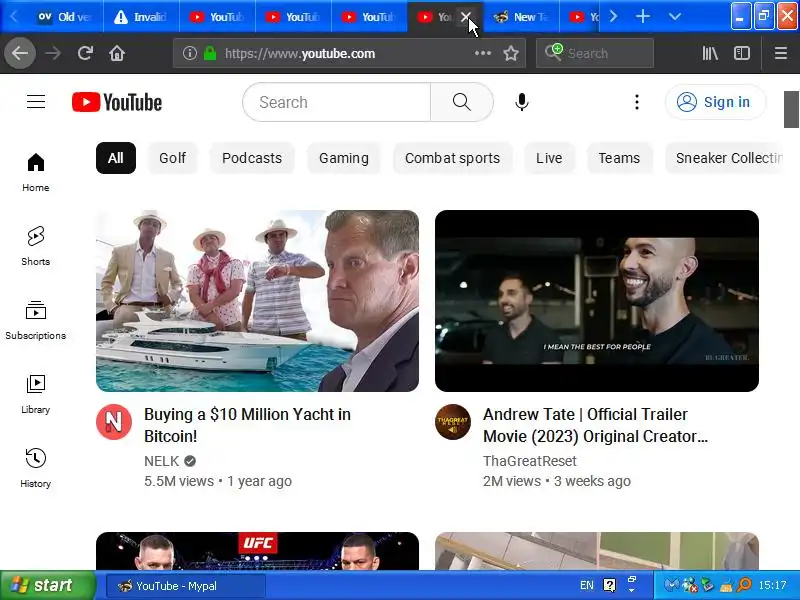Switch to the YouTube tab right of Invalid
The height and width of the screenshot is (600, 800).
pos(217,17)
